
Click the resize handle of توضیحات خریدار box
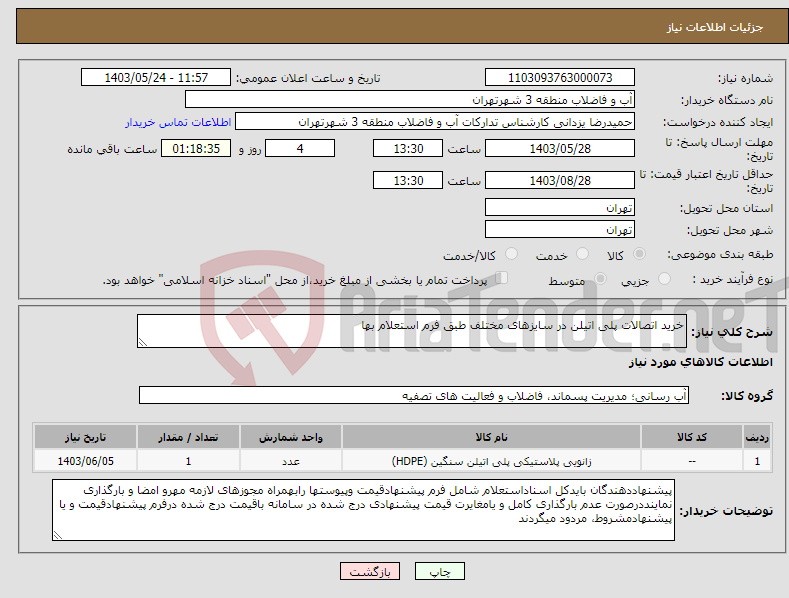(x=58, y=535)
